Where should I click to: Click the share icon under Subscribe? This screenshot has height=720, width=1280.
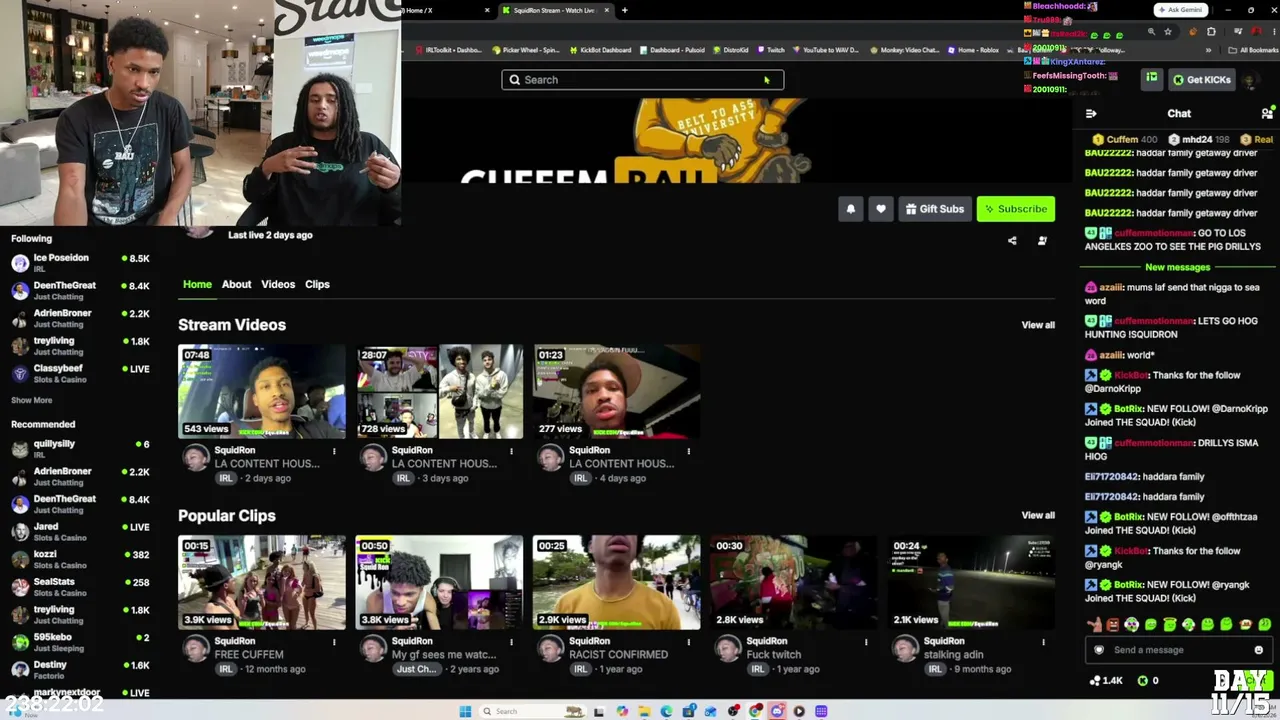coord(1012,241)
